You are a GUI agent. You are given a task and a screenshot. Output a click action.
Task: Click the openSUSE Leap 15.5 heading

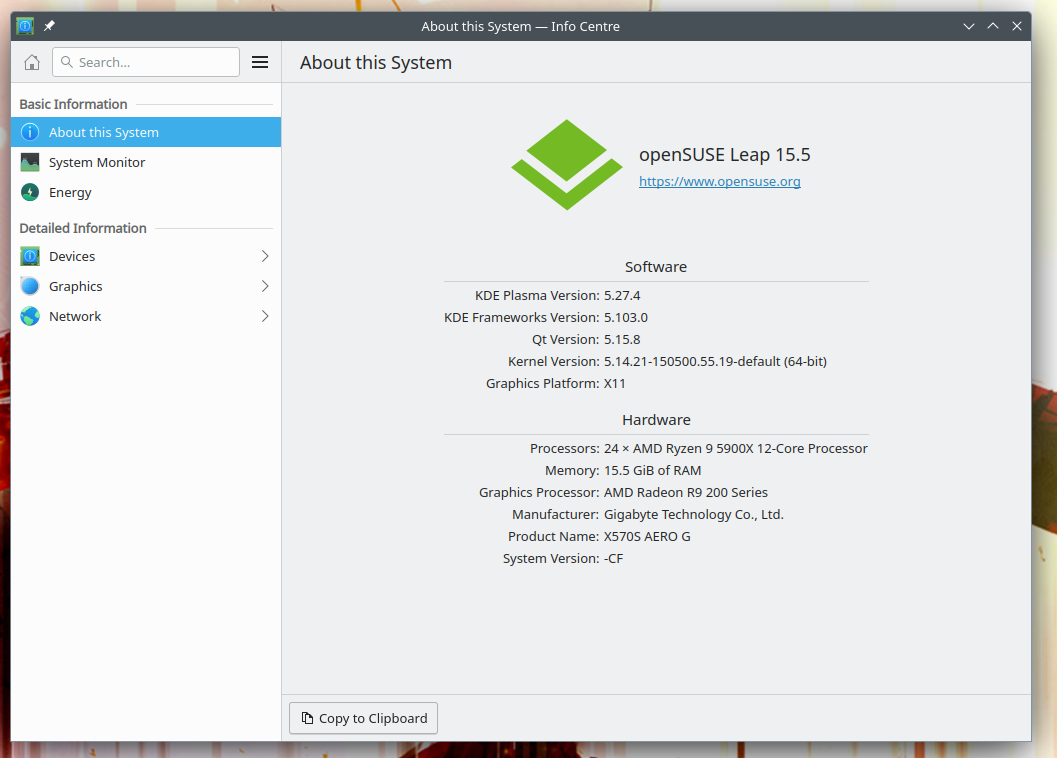pyautogui.click(x=725, y=154)
